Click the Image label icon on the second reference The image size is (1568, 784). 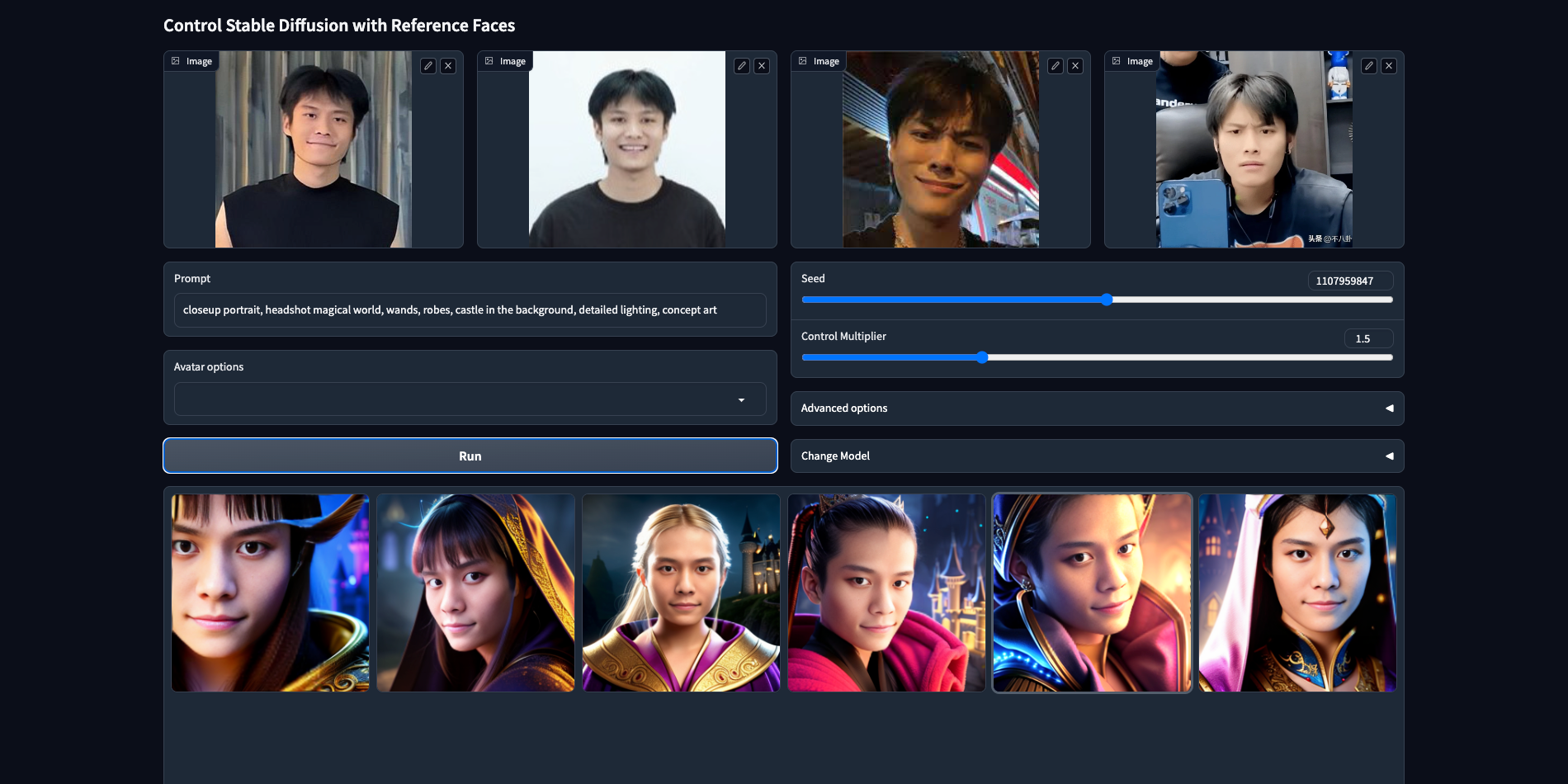489,61
